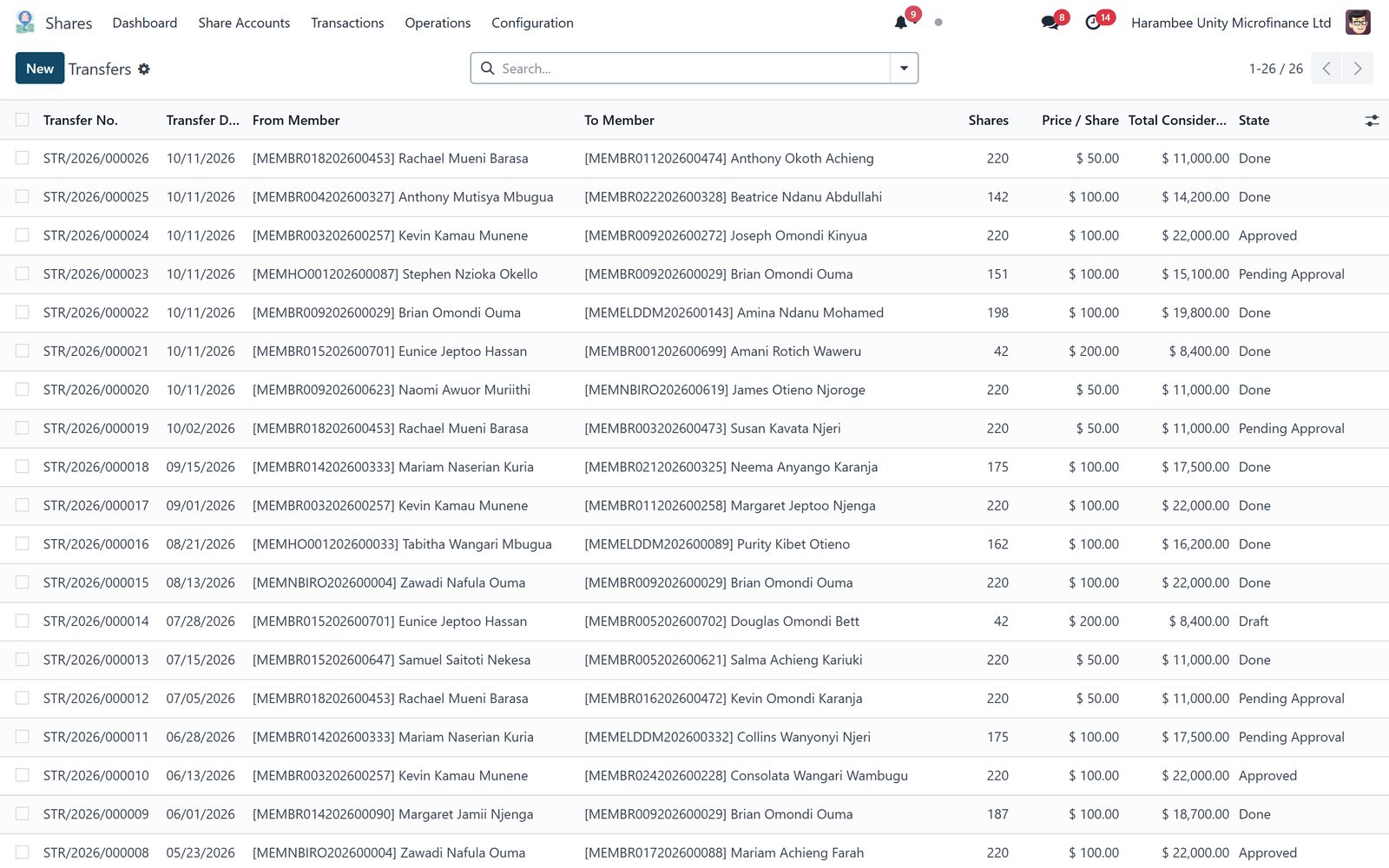
Task: Select checkbox for STR/2026/000010
Action: pyautogui.click(x=23, y=775)
